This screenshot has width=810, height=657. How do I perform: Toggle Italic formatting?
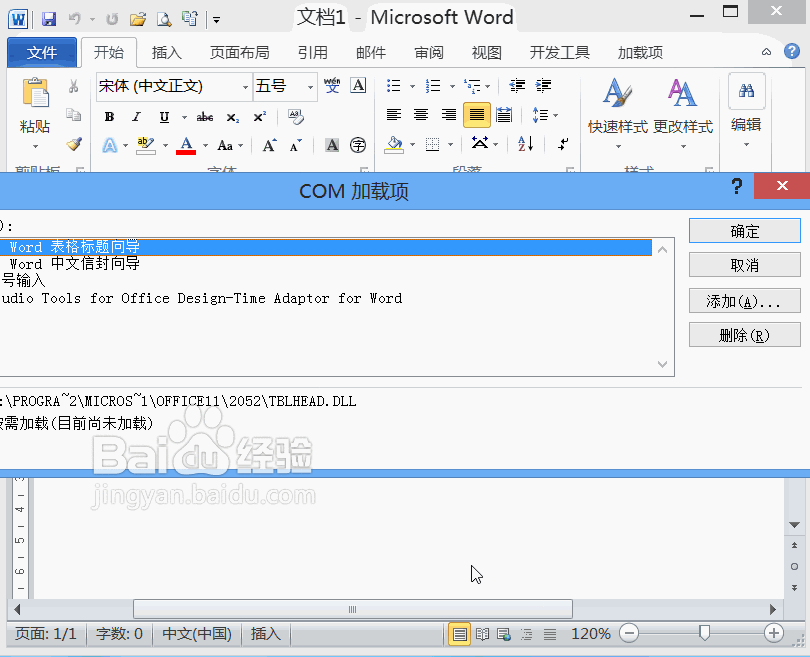[136, 117]
